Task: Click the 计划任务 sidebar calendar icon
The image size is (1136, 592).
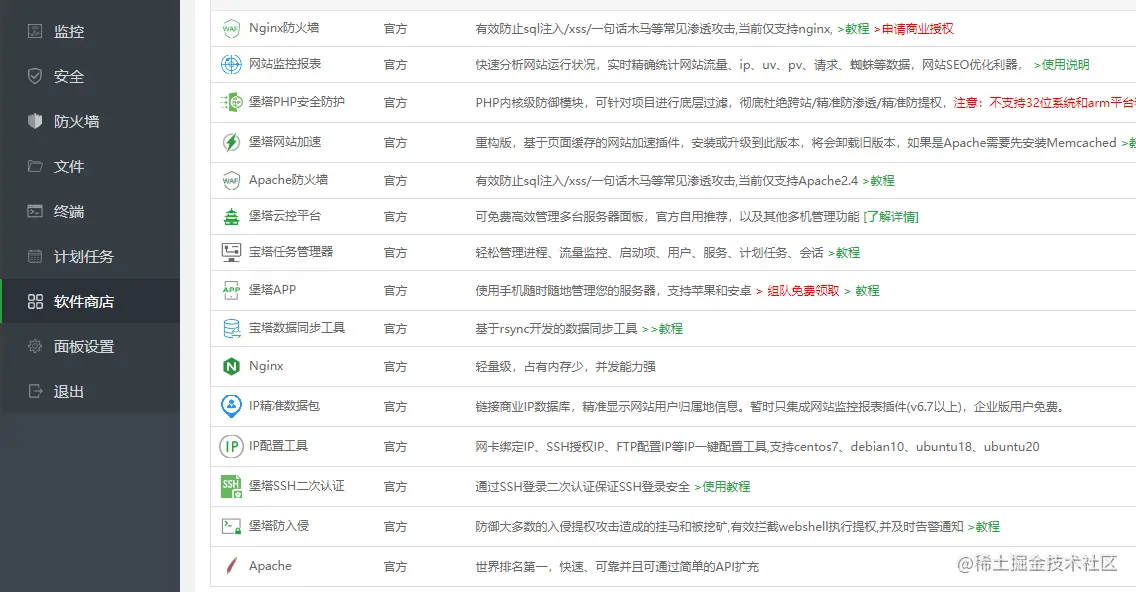Action: click(x=35, y=256)
